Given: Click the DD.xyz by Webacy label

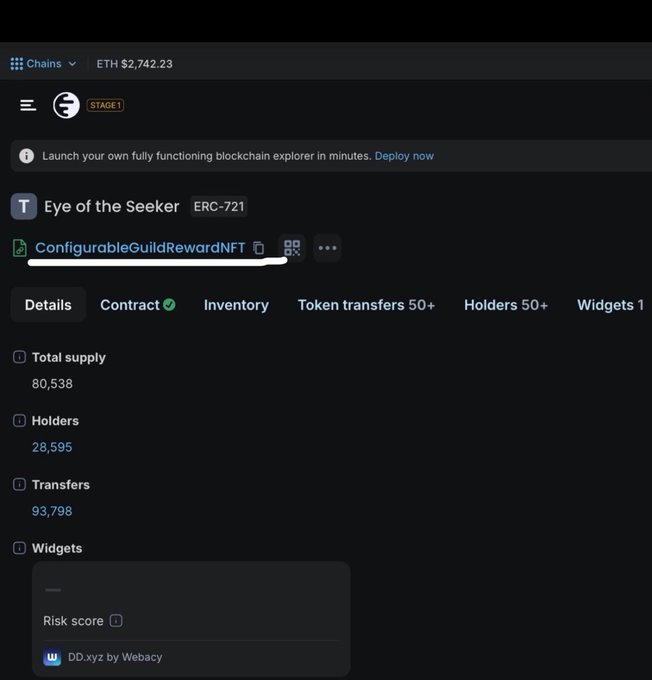Looking at the screenshot, I should point(115,657).
